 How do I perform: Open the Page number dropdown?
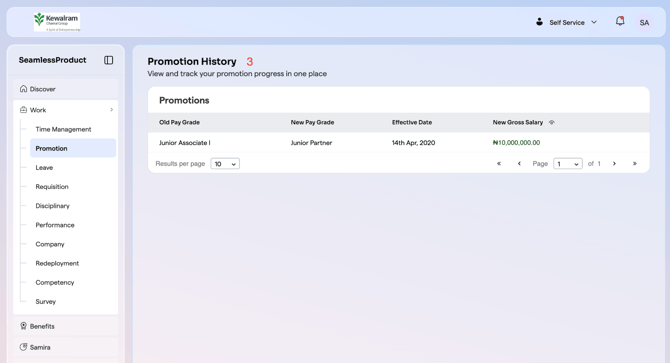pos(567,164)
